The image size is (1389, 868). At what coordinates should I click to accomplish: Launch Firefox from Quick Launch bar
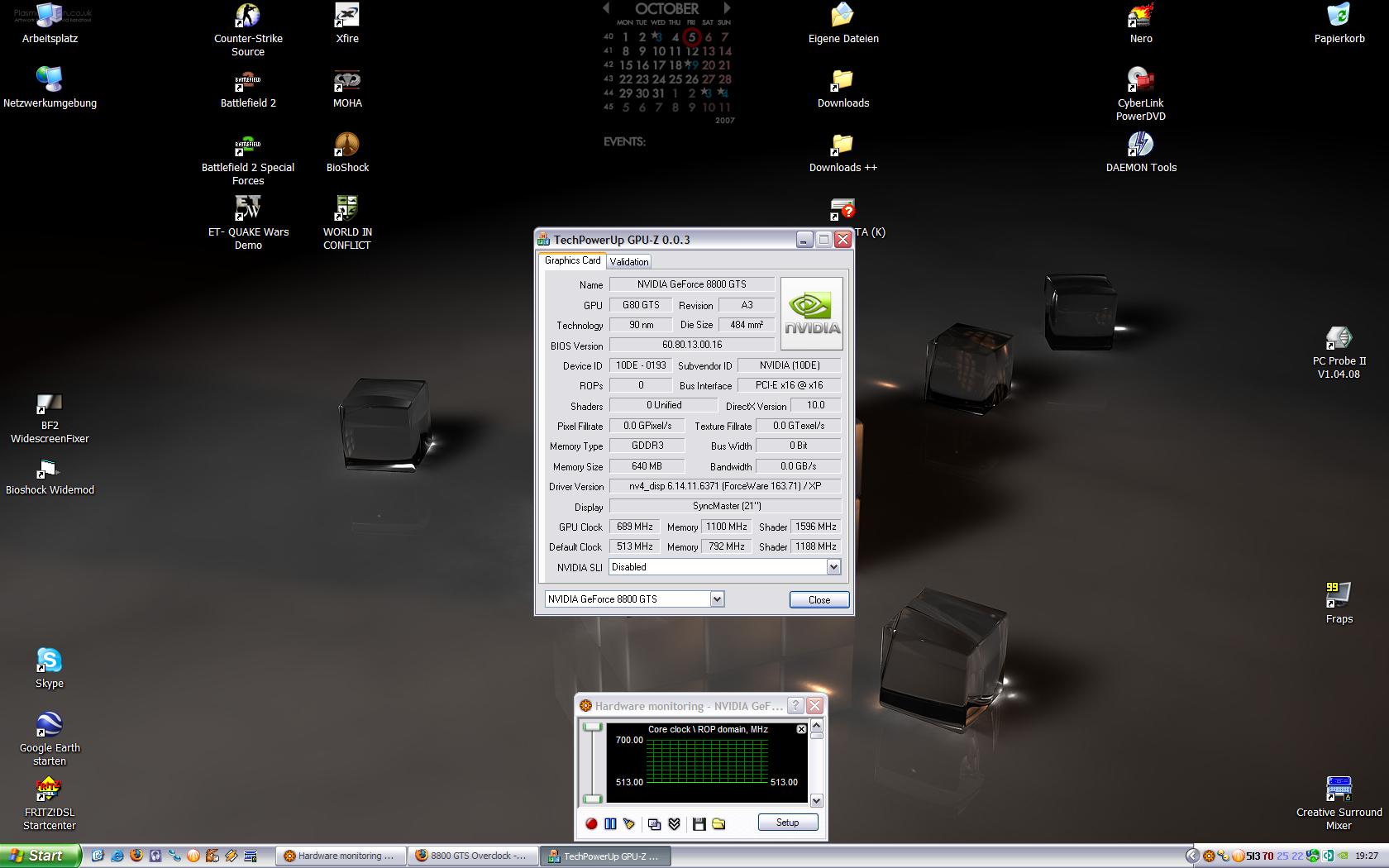[136, 856]
